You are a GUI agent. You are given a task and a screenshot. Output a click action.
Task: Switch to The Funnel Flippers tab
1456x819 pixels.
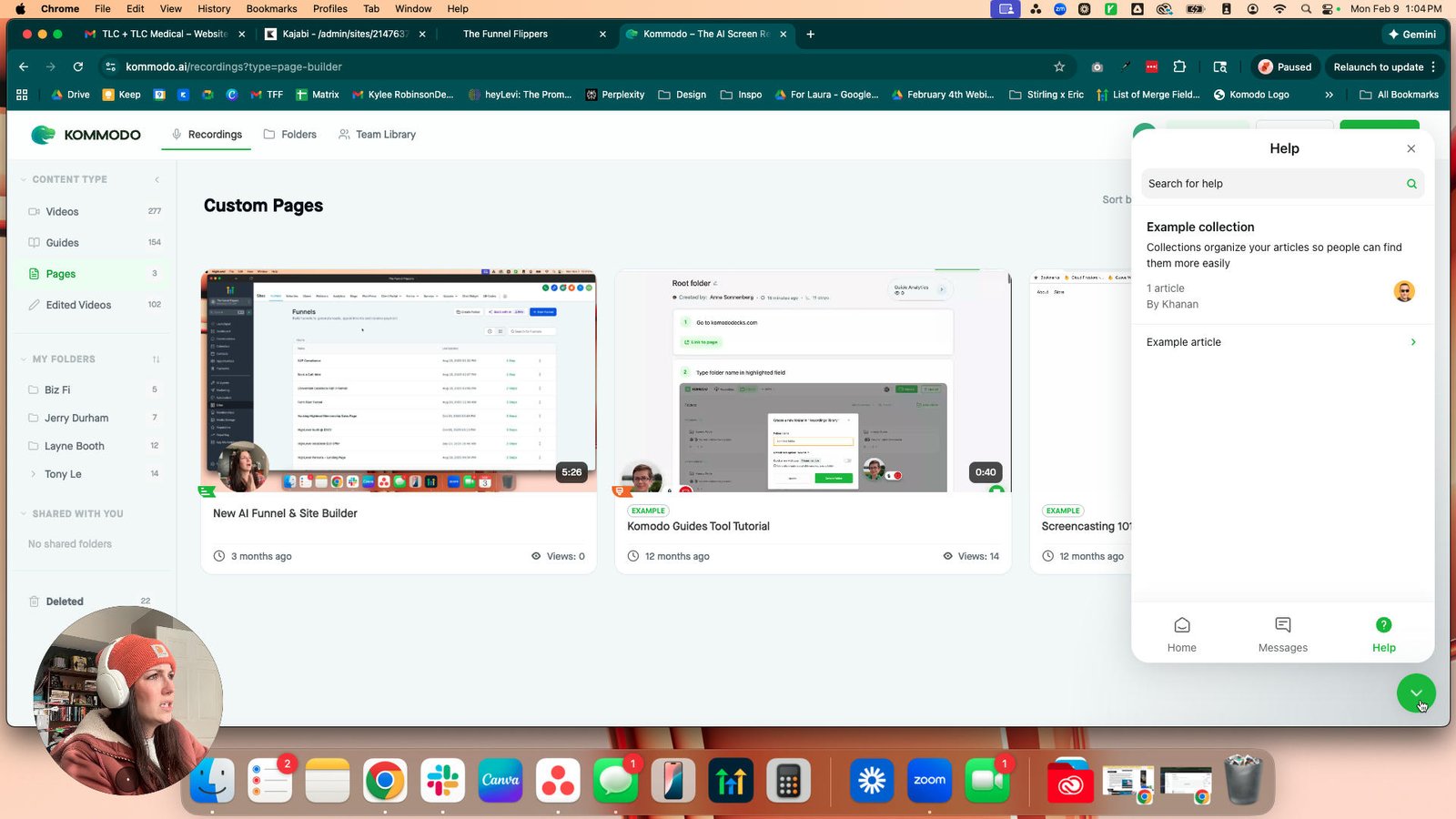(505, 34)
